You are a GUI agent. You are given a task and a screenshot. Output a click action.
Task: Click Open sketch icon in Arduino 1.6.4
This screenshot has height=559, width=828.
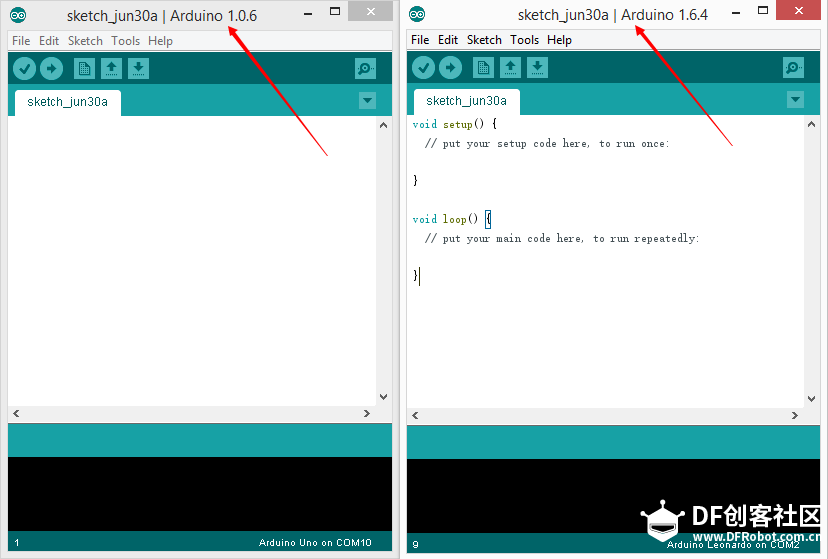tap(510, 68)
